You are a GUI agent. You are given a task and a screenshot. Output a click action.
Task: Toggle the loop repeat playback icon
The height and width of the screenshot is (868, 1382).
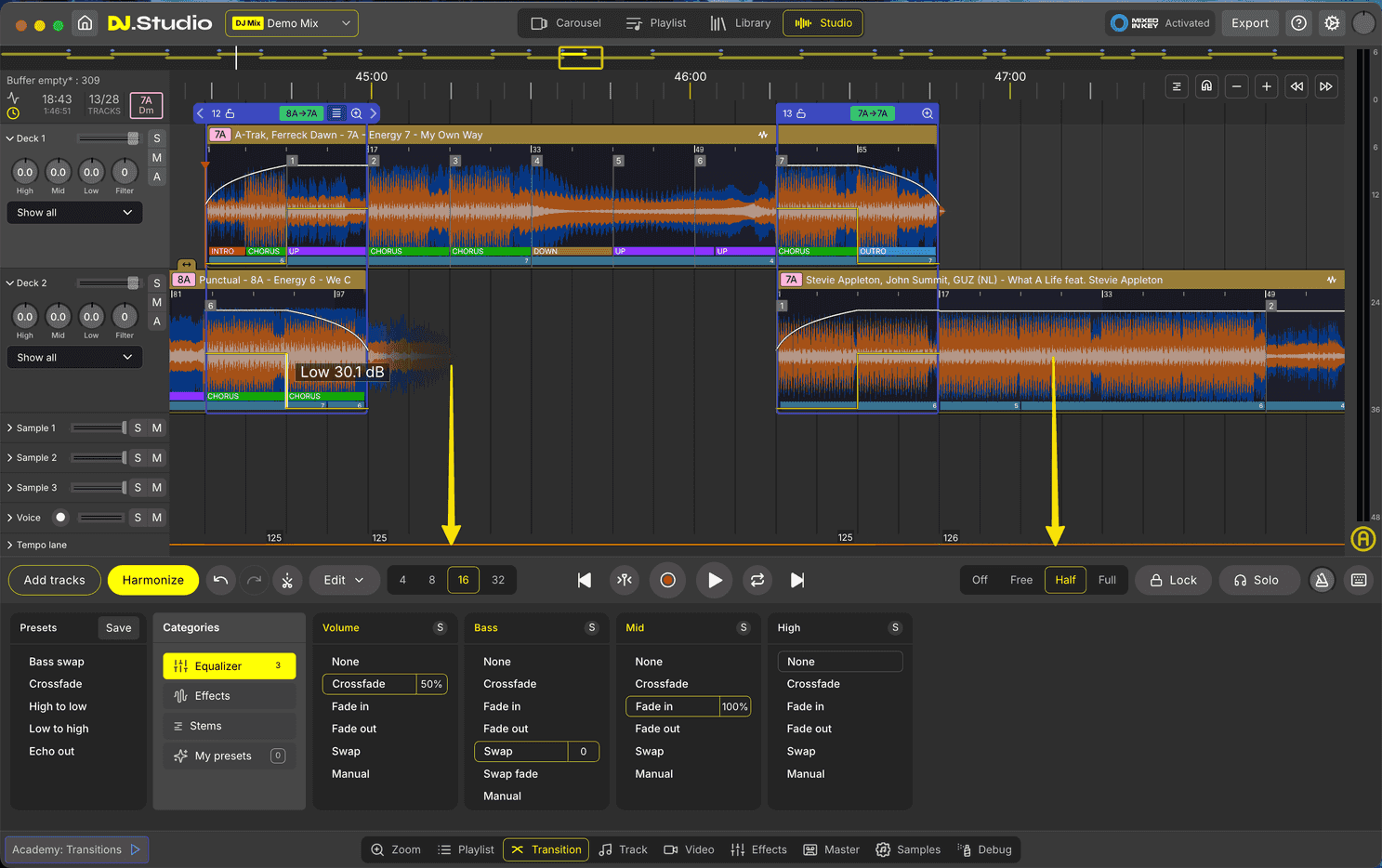click(x=757, y=580)
